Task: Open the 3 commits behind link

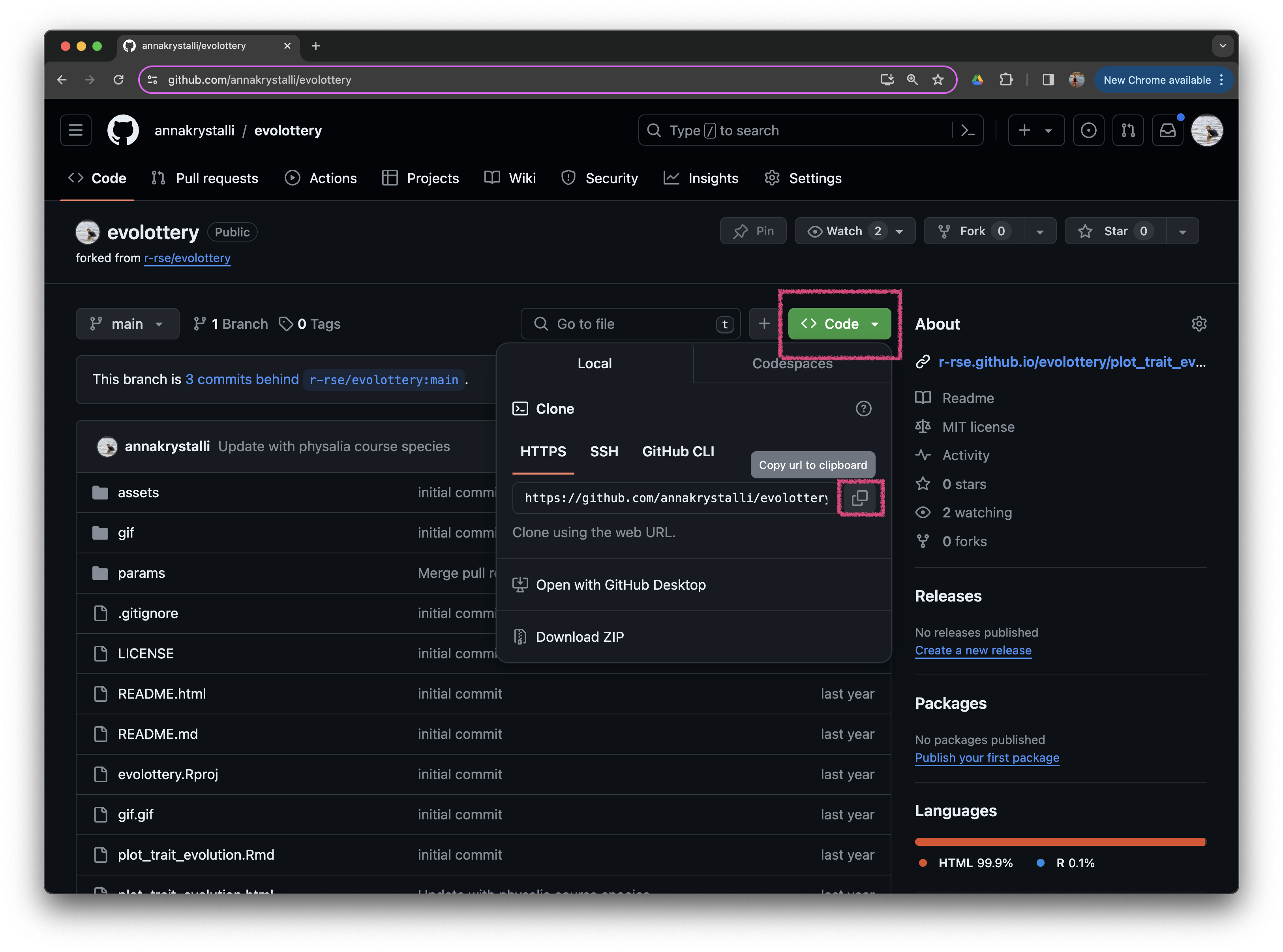Action: coord(242,379)
